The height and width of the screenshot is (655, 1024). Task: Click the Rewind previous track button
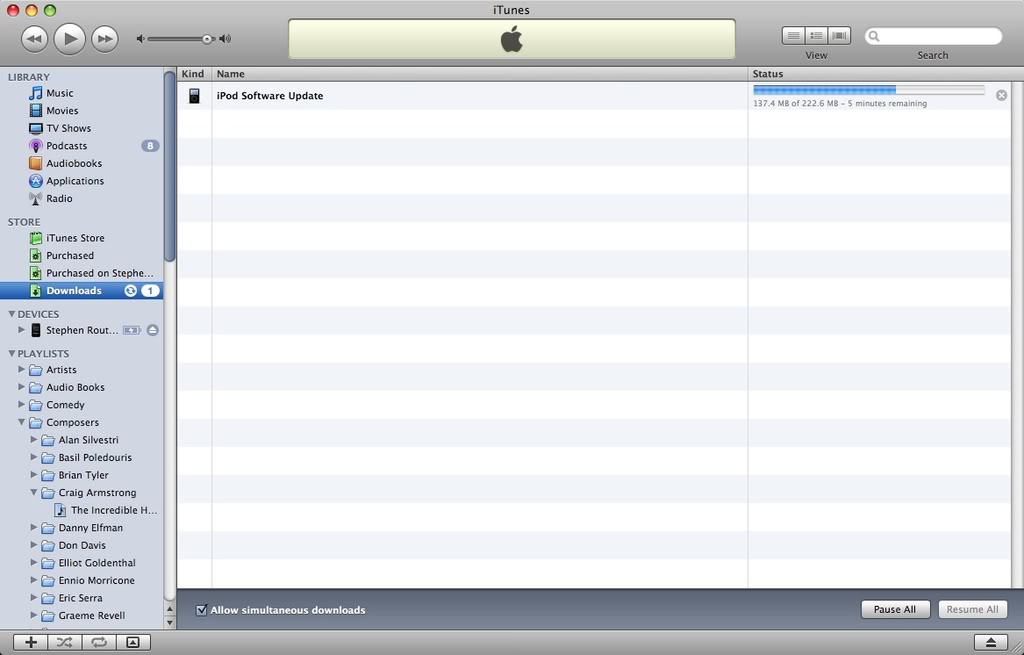[x=35, y=39]
